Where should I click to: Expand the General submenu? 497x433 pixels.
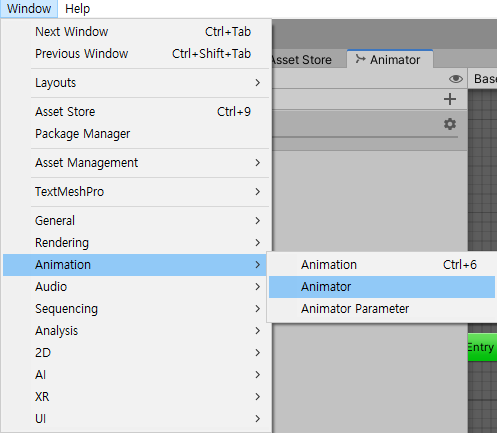click(136, 221)
